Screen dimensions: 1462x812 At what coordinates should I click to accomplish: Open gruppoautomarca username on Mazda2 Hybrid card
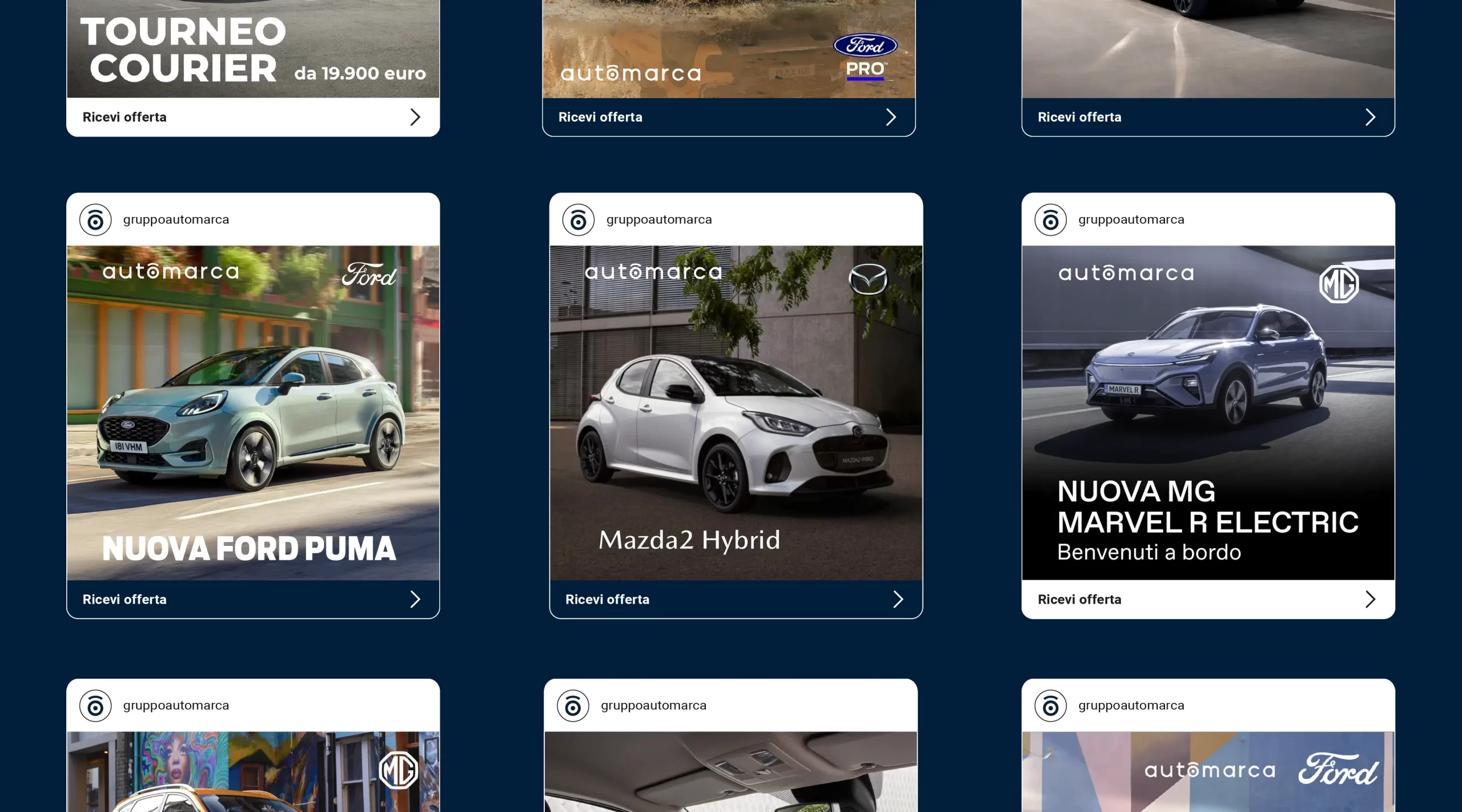(x=659, y=220)
